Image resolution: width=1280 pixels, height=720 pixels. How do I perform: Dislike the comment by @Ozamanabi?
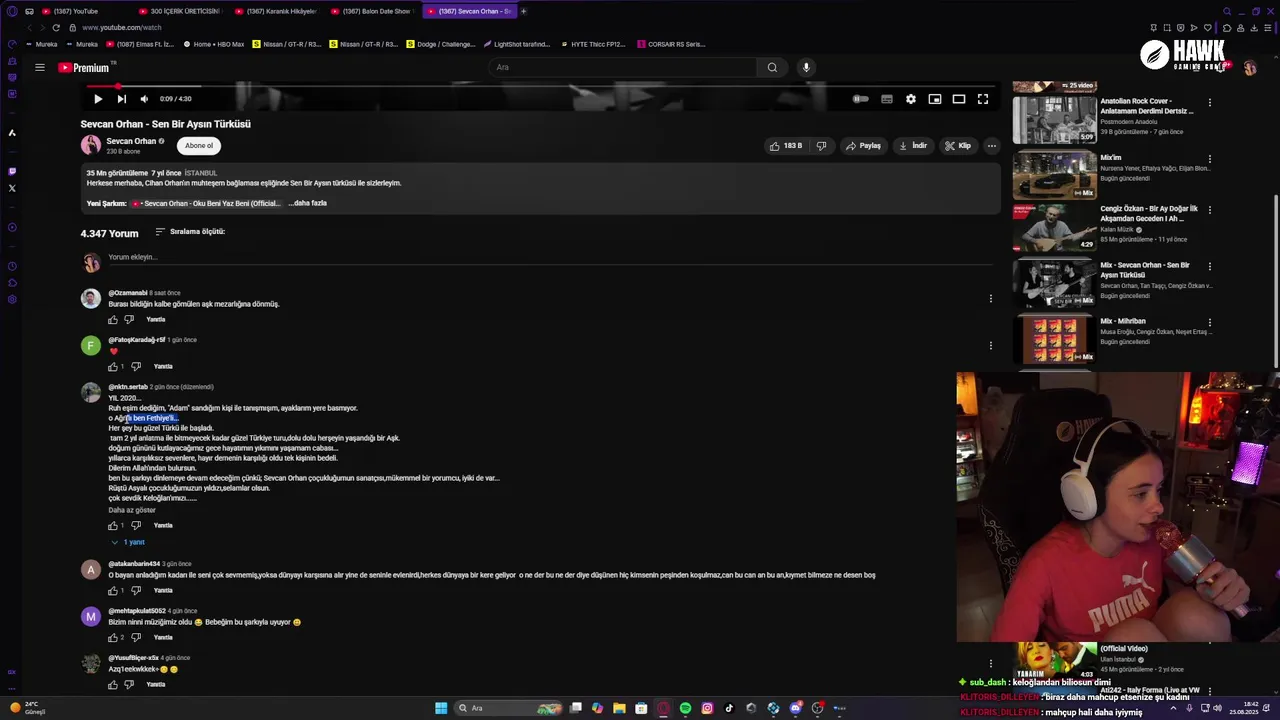point(129,320)
